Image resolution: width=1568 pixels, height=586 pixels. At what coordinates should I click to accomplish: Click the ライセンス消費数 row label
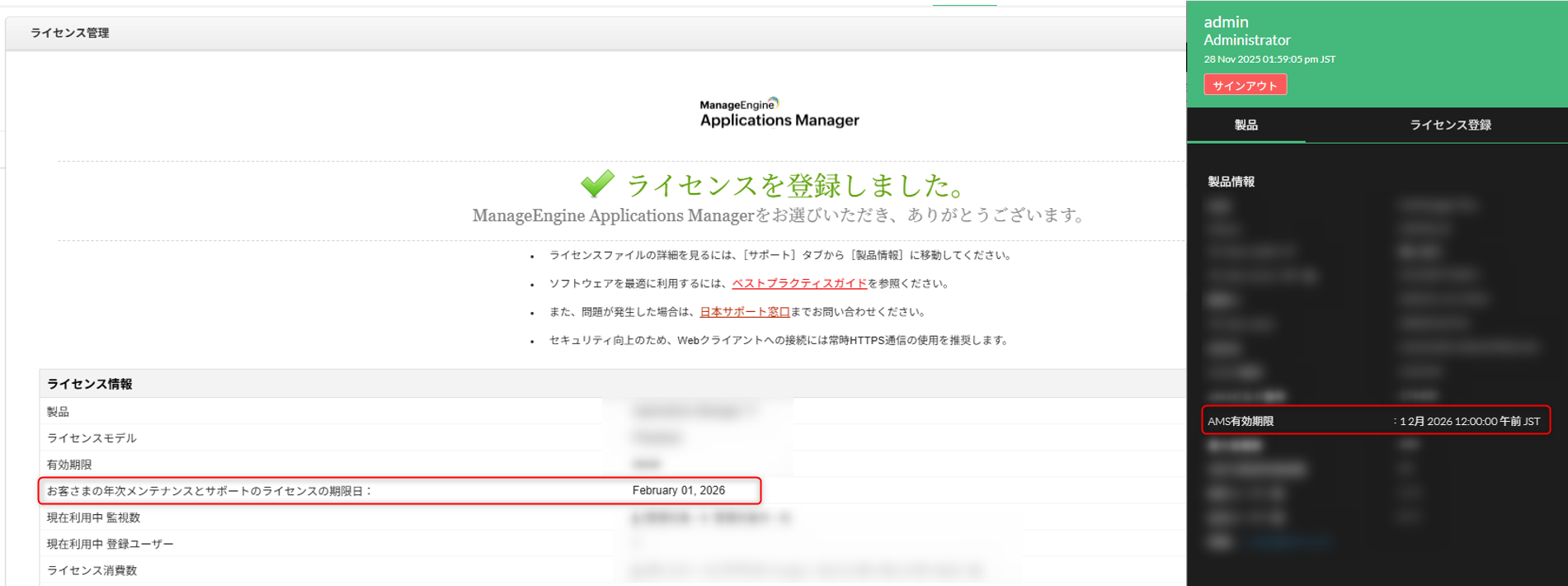click(92, 569)
